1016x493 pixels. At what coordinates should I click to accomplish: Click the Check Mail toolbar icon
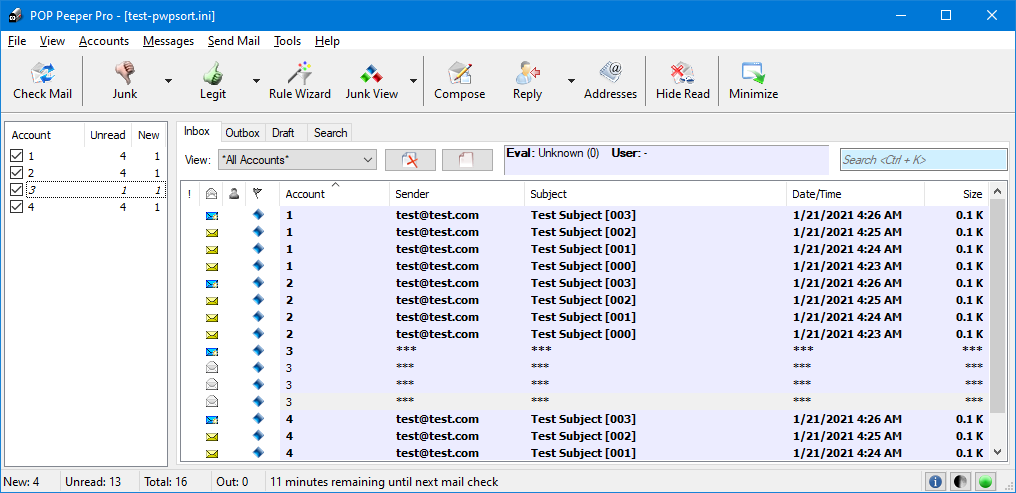43,80
